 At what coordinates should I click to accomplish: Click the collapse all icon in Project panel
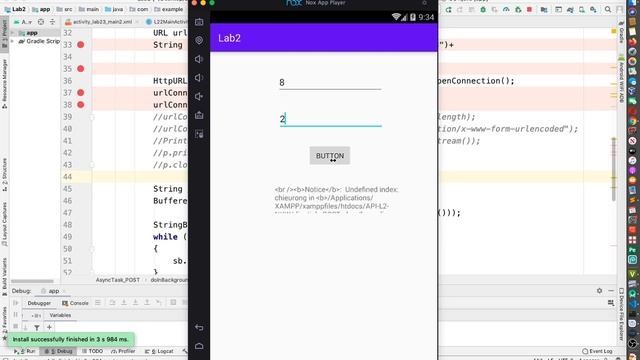(x=52, y=22)
